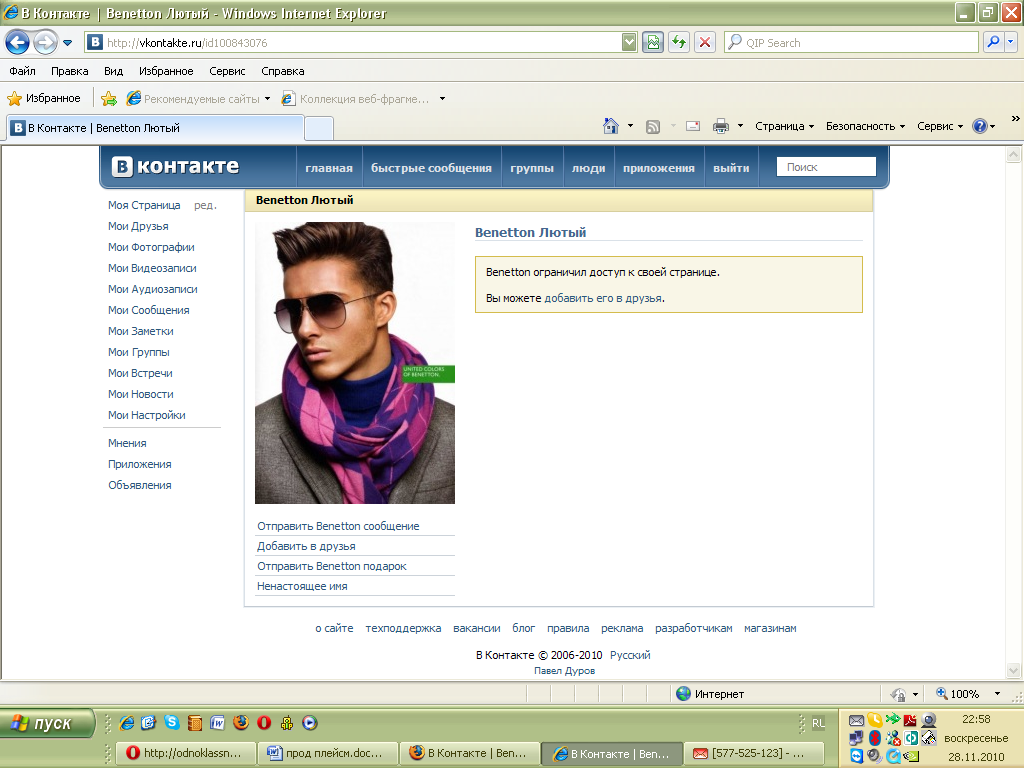Expand the Home button dropdown arrow

pos(630,126)
